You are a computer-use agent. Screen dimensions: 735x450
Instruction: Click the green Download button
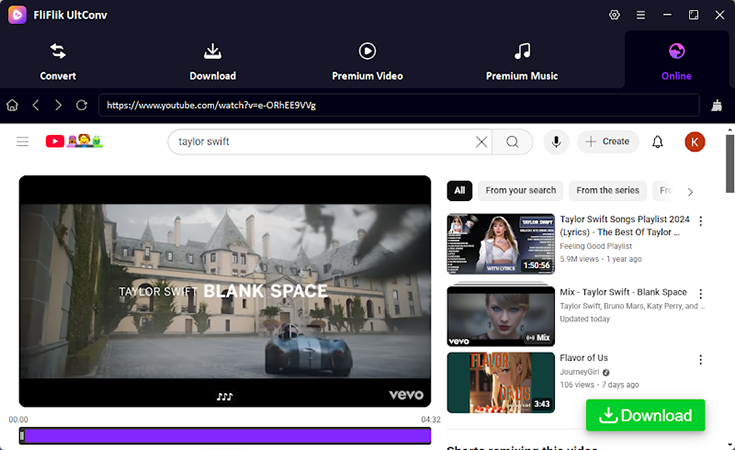pos(645,415)
